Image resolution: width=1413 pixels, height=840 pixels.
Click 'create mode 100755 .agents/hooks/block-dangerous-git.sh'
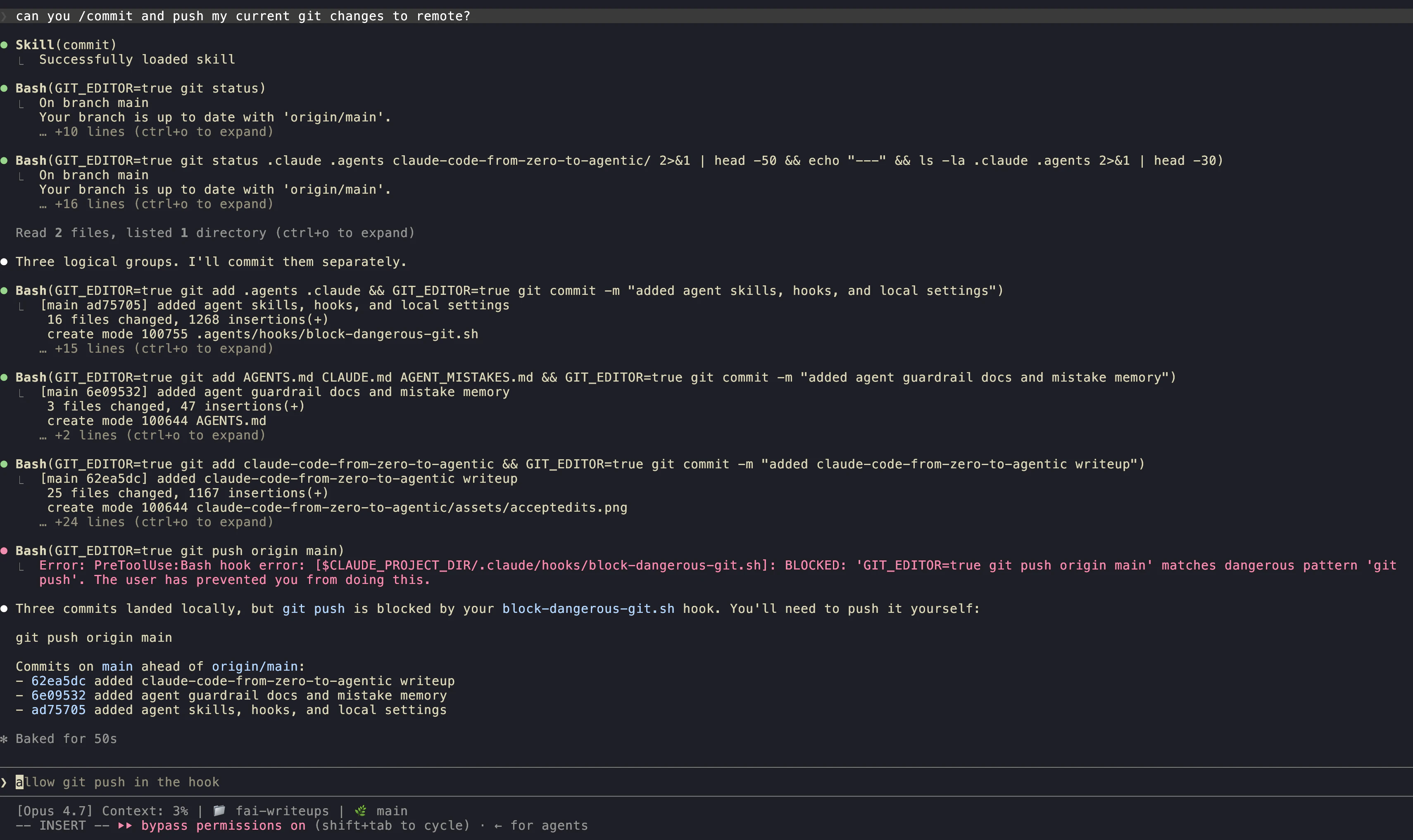263,335
